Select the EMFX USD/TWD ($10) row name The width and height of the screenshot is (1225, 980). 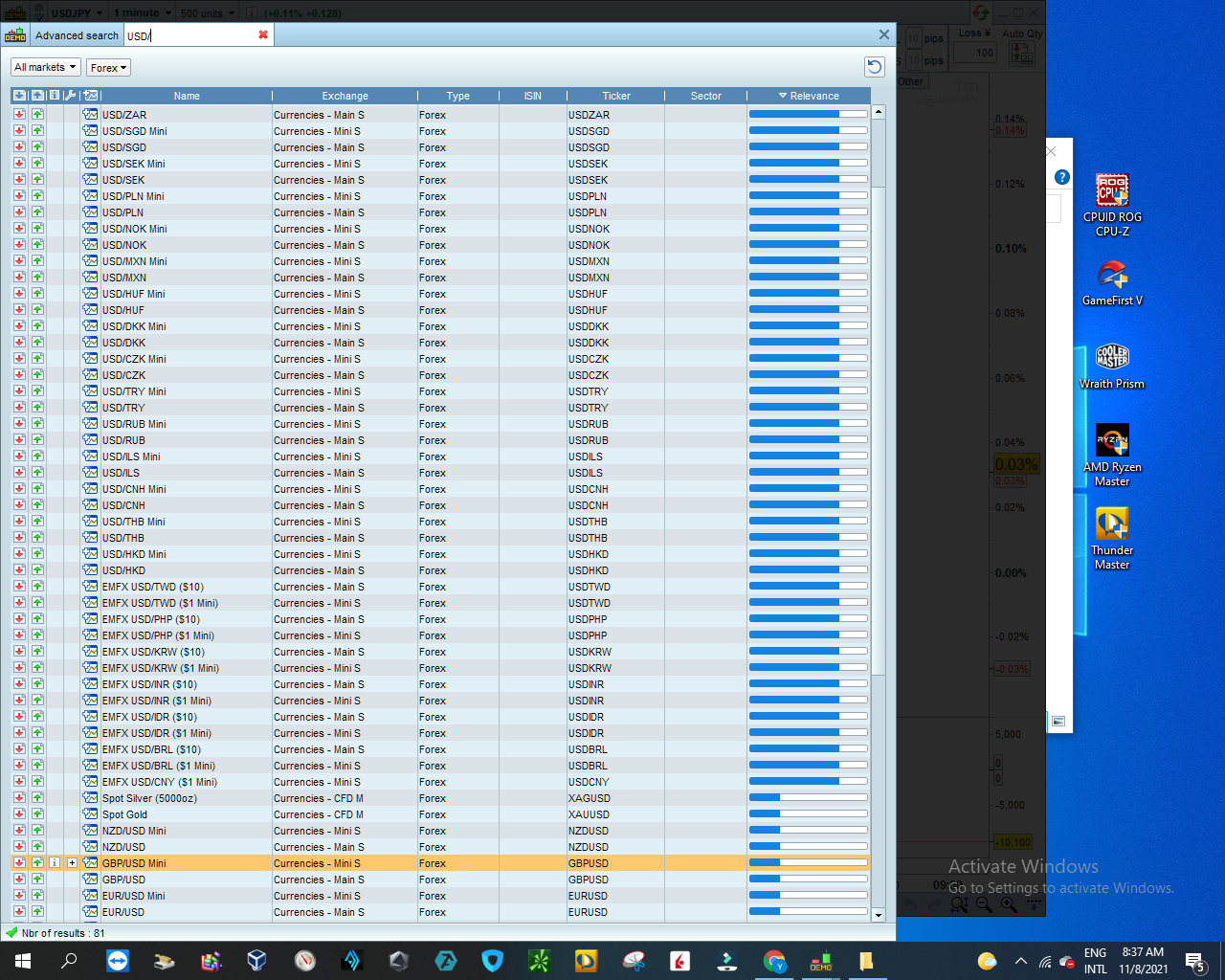tap(153, 587)
